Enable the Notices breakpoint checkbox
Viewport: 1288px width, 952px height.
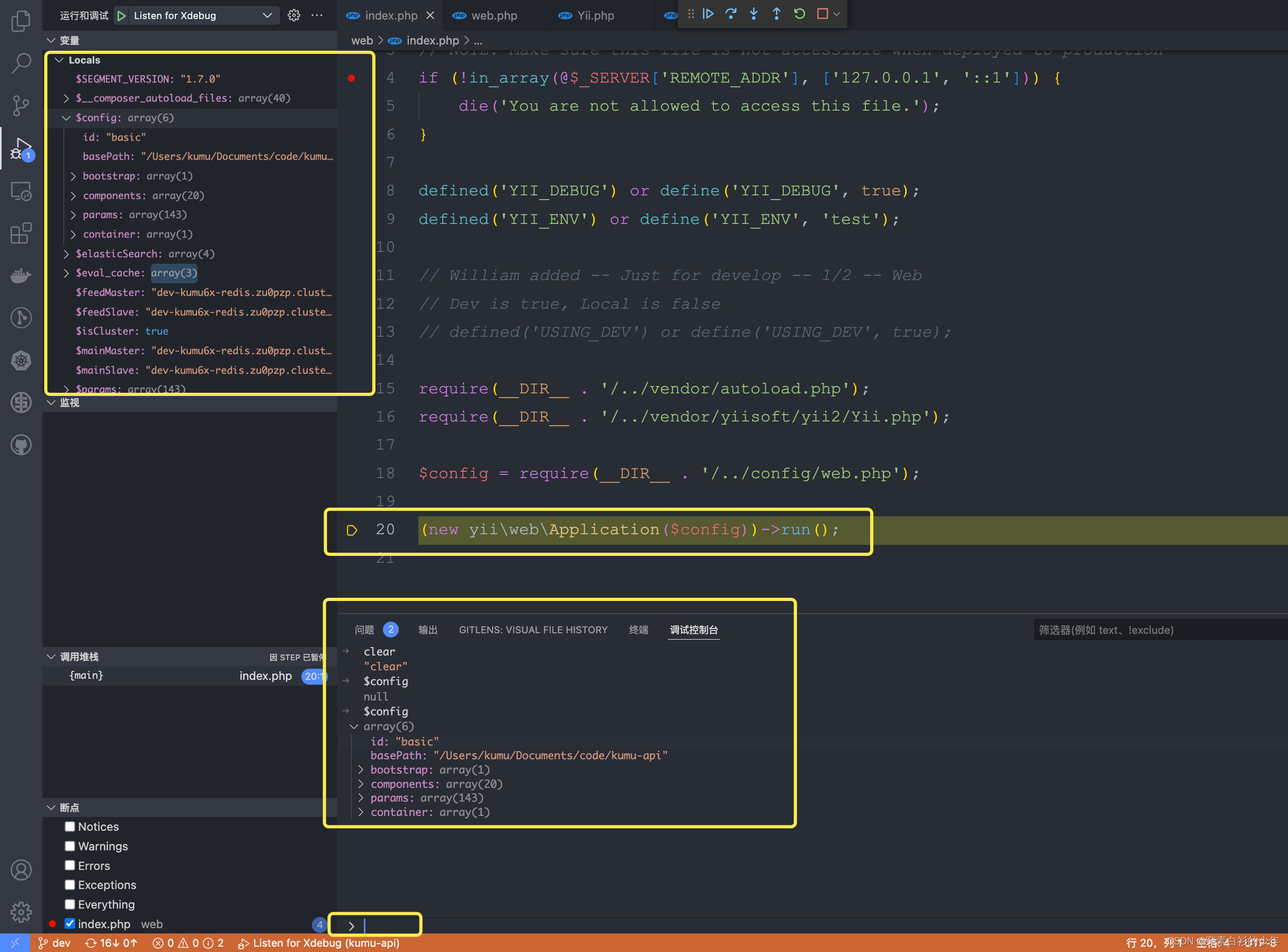pos(70,827)
